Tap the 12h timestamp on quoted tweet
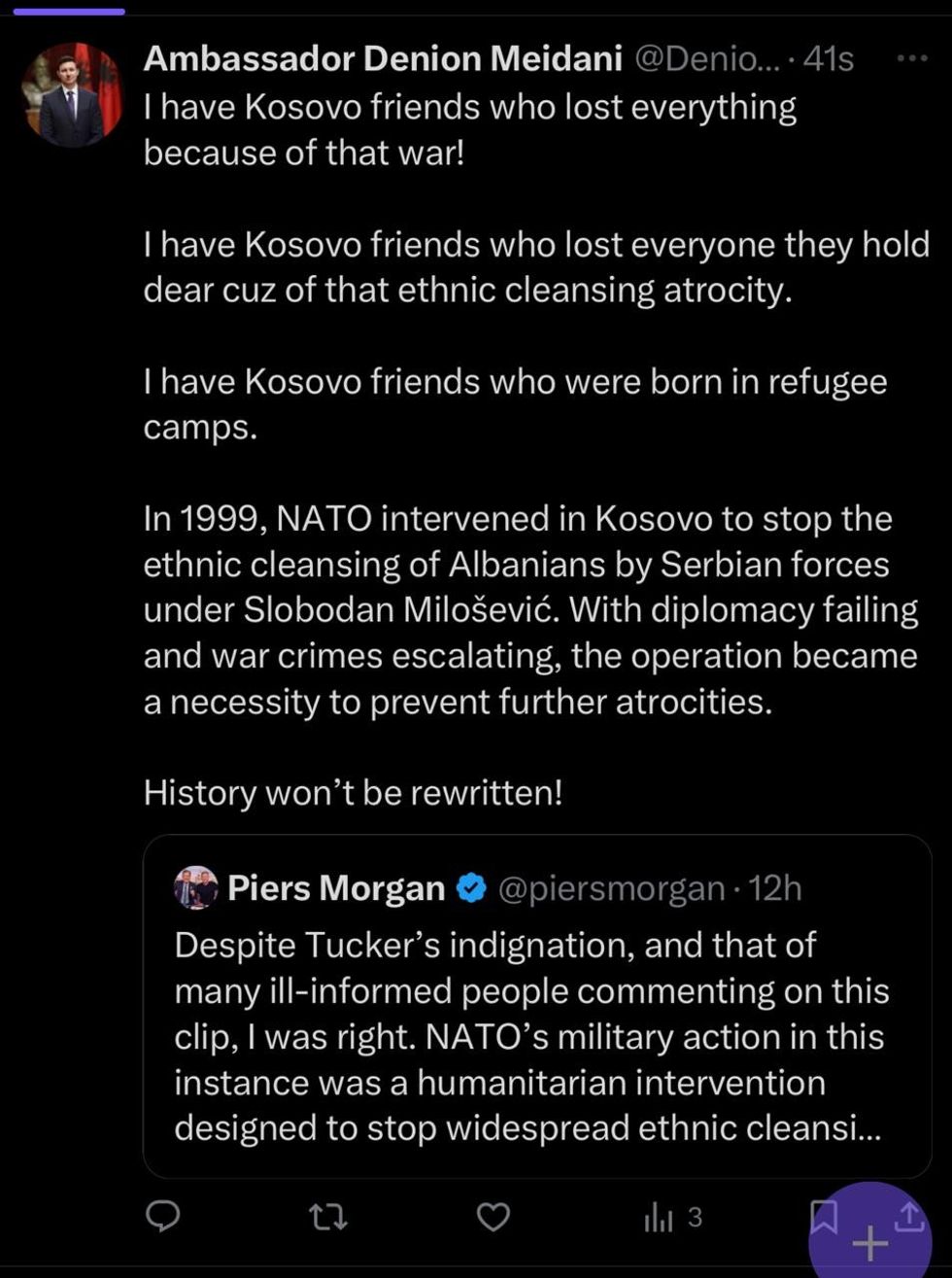This screenshot has width=952, height=1278. (x=776, y=888)
